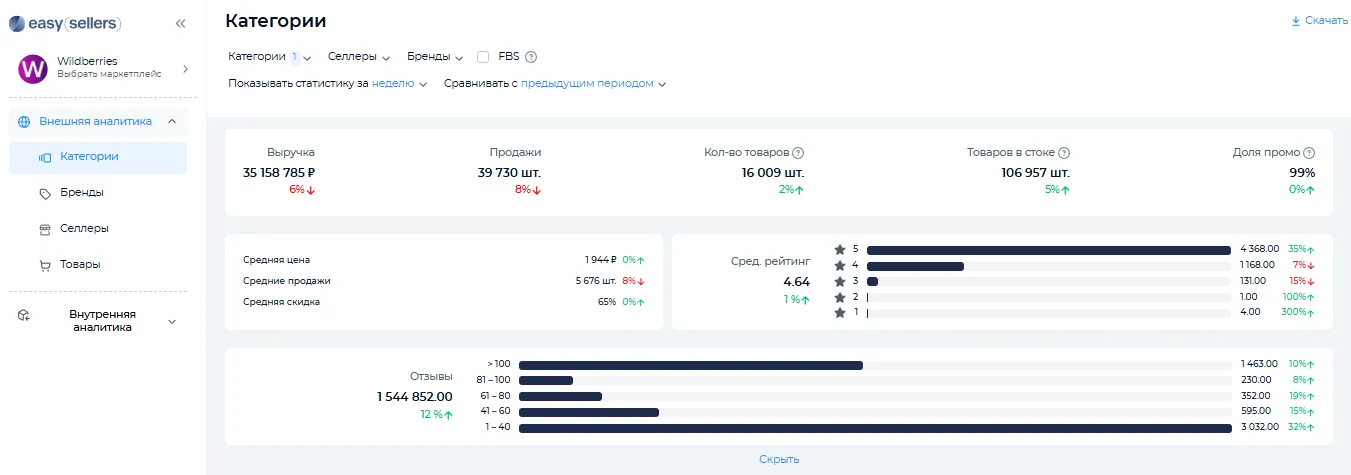
Task: Collapse the sidebar with double chevron icon
Action: (180, 23)
